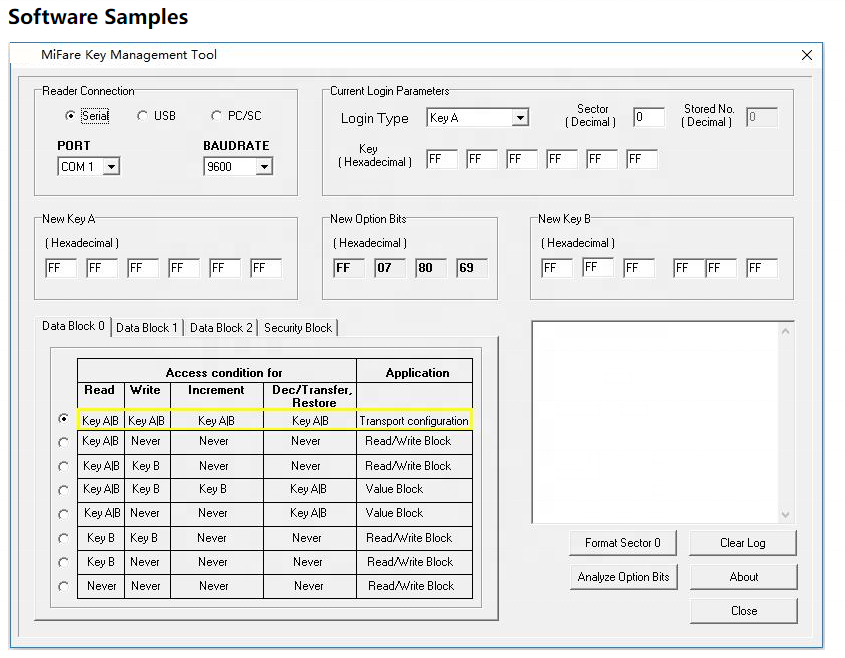Viewport: 845px width, 658px height.
Task: Click the disabled Stored No. field
Action: 761,117
